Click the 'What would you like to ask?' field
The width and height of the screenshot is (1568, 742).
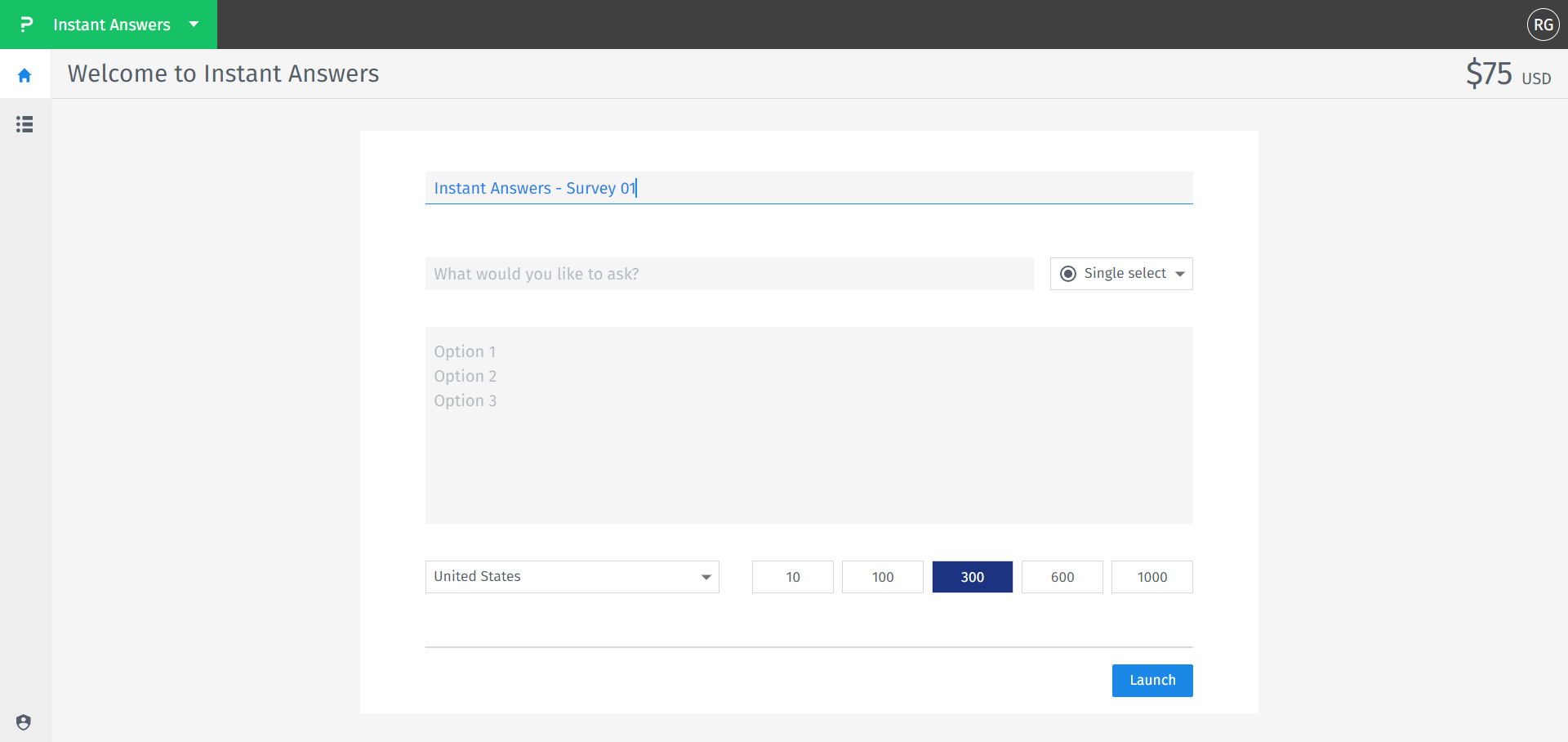tap(729, 273)
